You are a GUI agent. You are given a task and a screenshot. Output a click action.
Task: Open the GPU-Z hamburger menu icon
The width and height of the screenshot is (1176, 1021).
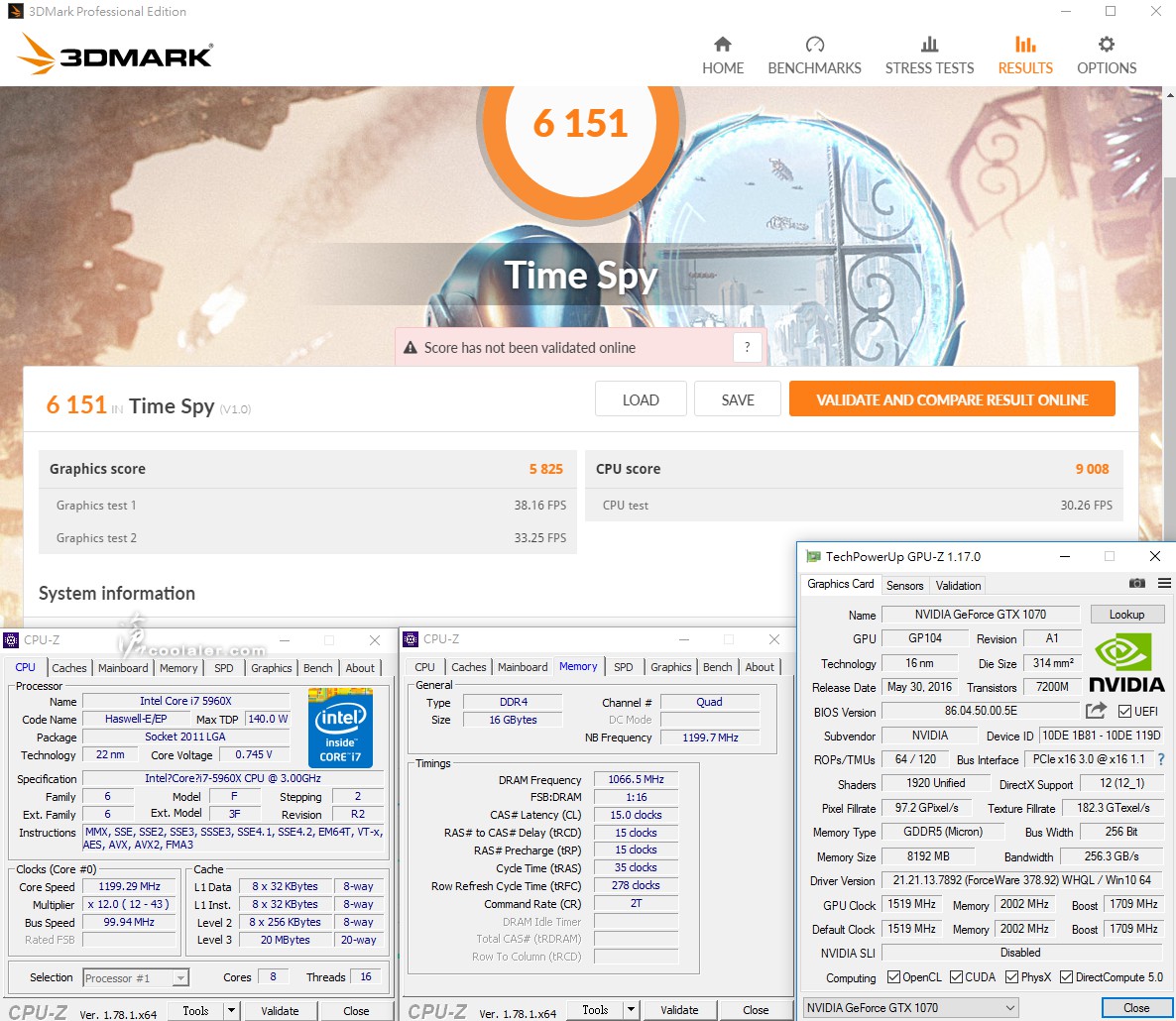click(x=1164, y=583)
